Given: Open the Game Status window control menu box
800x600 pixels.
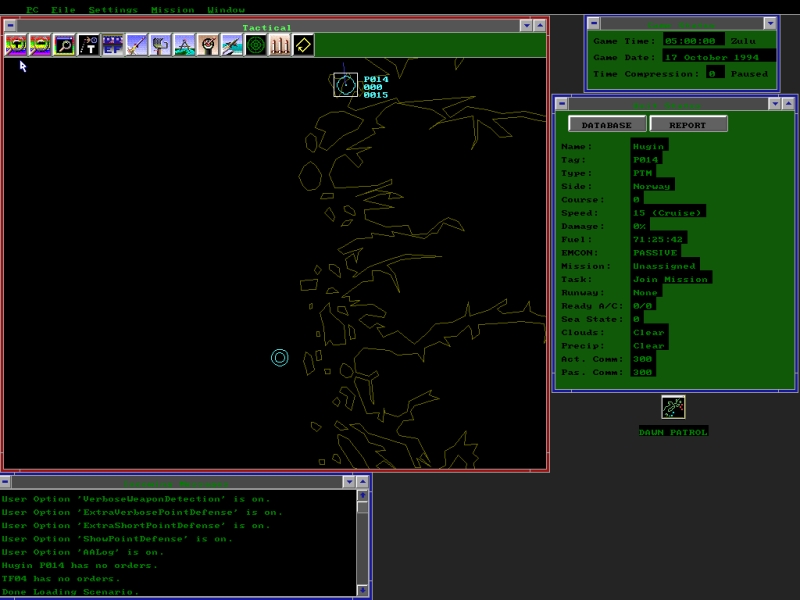Looking at the screenshot, I should coord(593,23).
